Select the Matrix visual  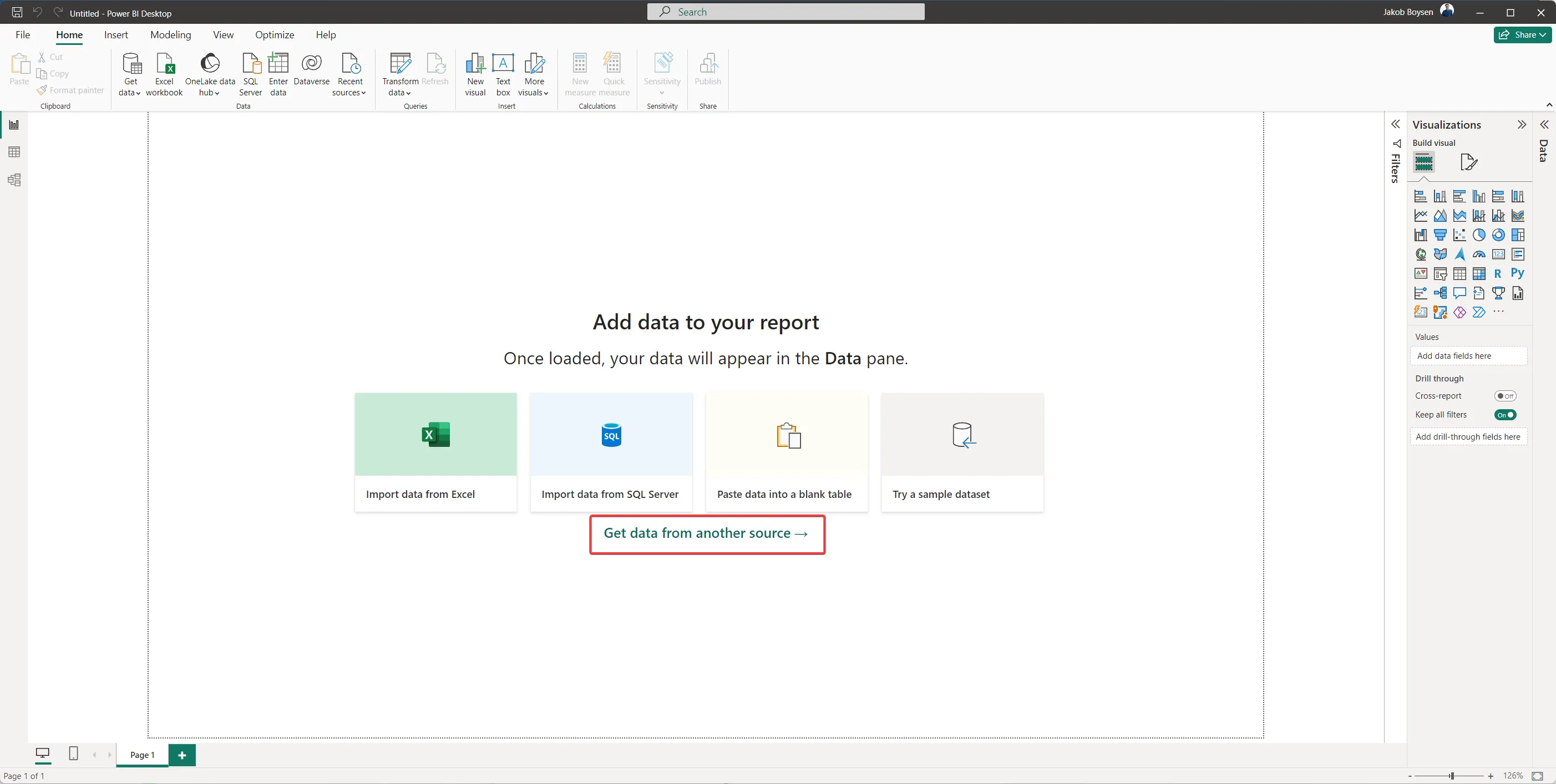coord(1479,274)
